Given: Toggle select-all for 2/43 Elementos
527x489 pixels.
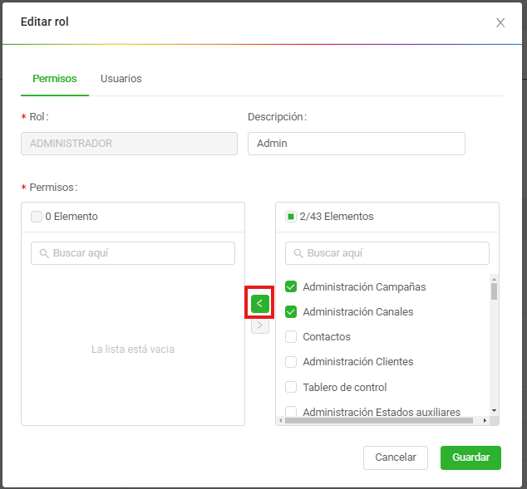Looking at the screenshot, I should tap(291, 216).
